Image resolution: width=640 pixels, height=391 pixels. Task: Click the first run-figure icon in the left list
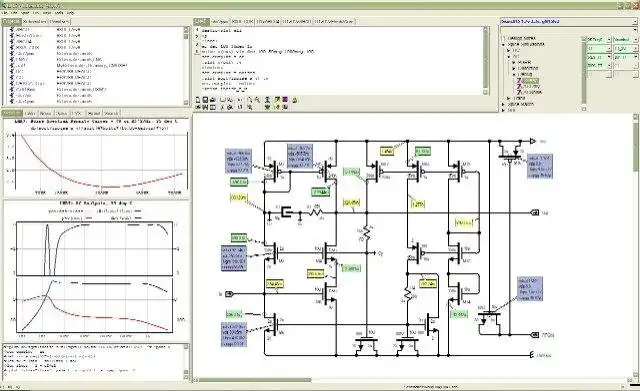pyautogui.click(x=12, y=30)
